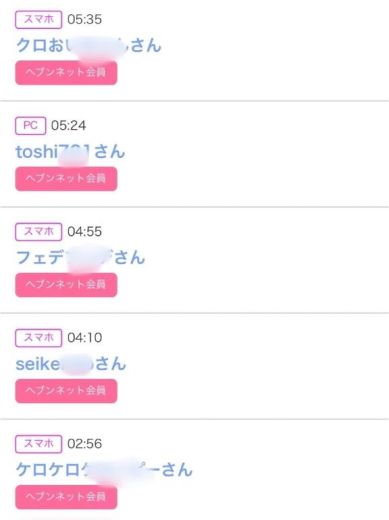Click the 05:24 timestamp
This screenshot has height=520, width=389.
pyautogui.click(x=69, y=125)
